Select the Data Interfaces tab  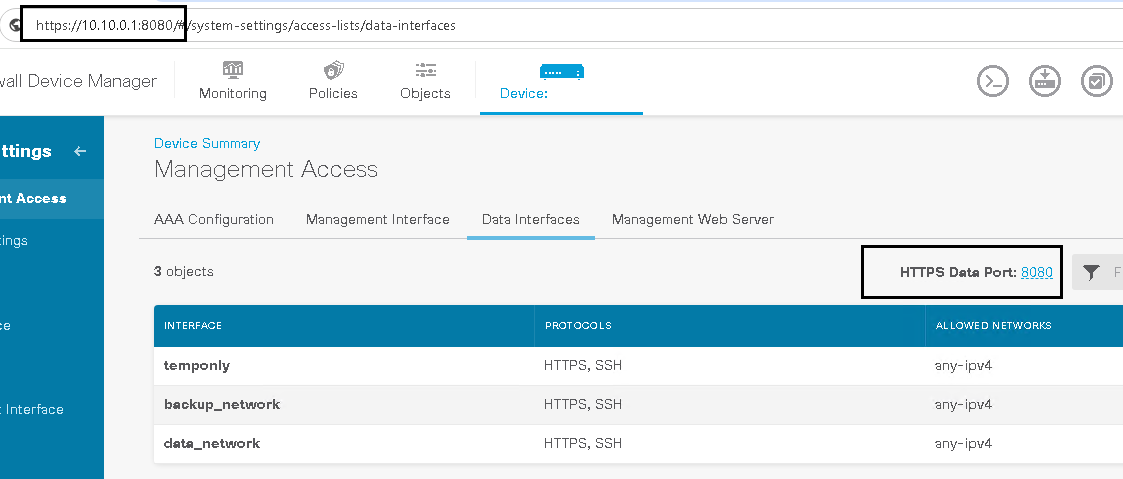point(530,219)
